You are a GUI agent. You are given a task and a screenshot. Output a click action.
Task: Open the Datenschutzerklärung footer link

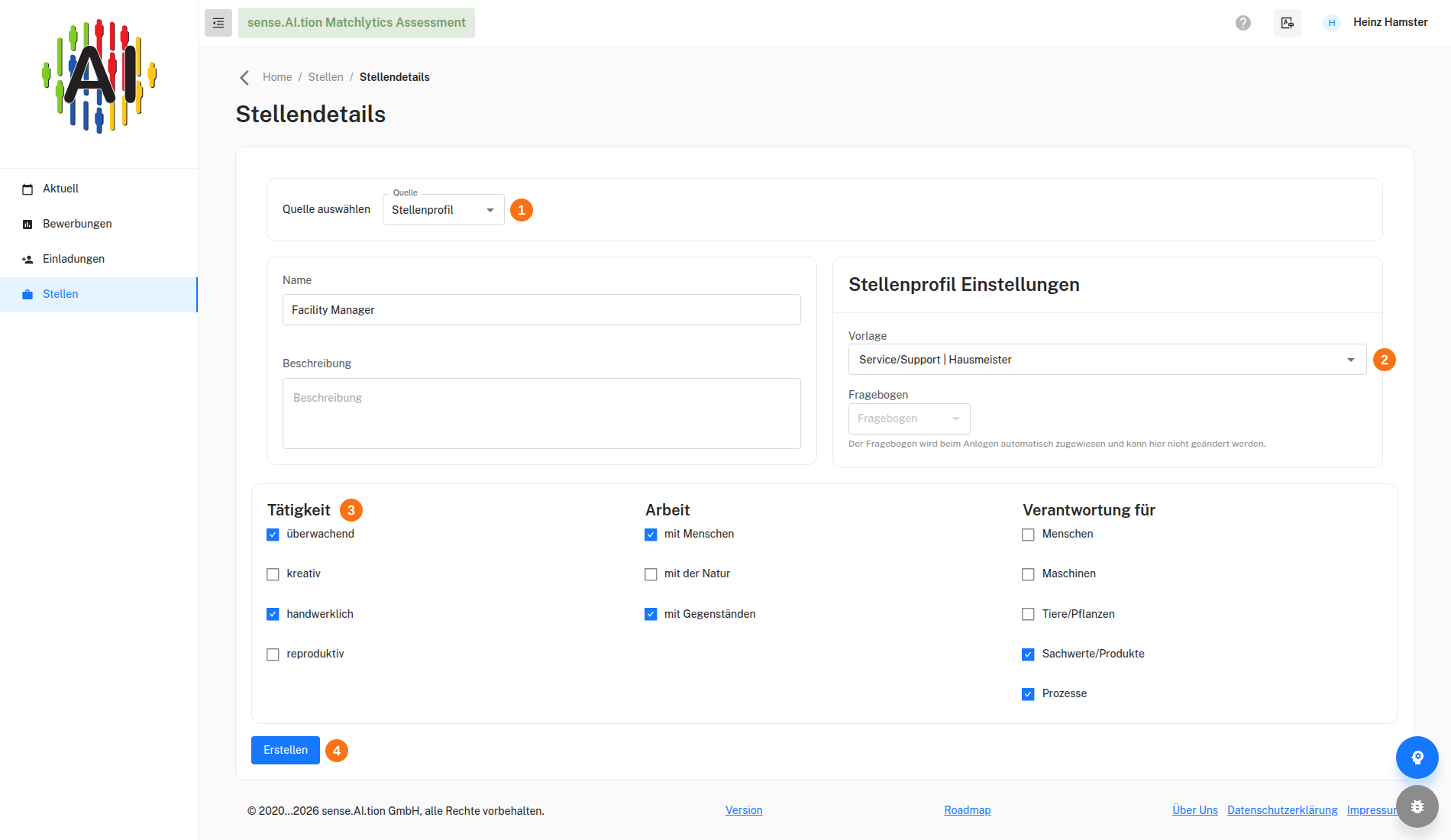point(1282,810)
